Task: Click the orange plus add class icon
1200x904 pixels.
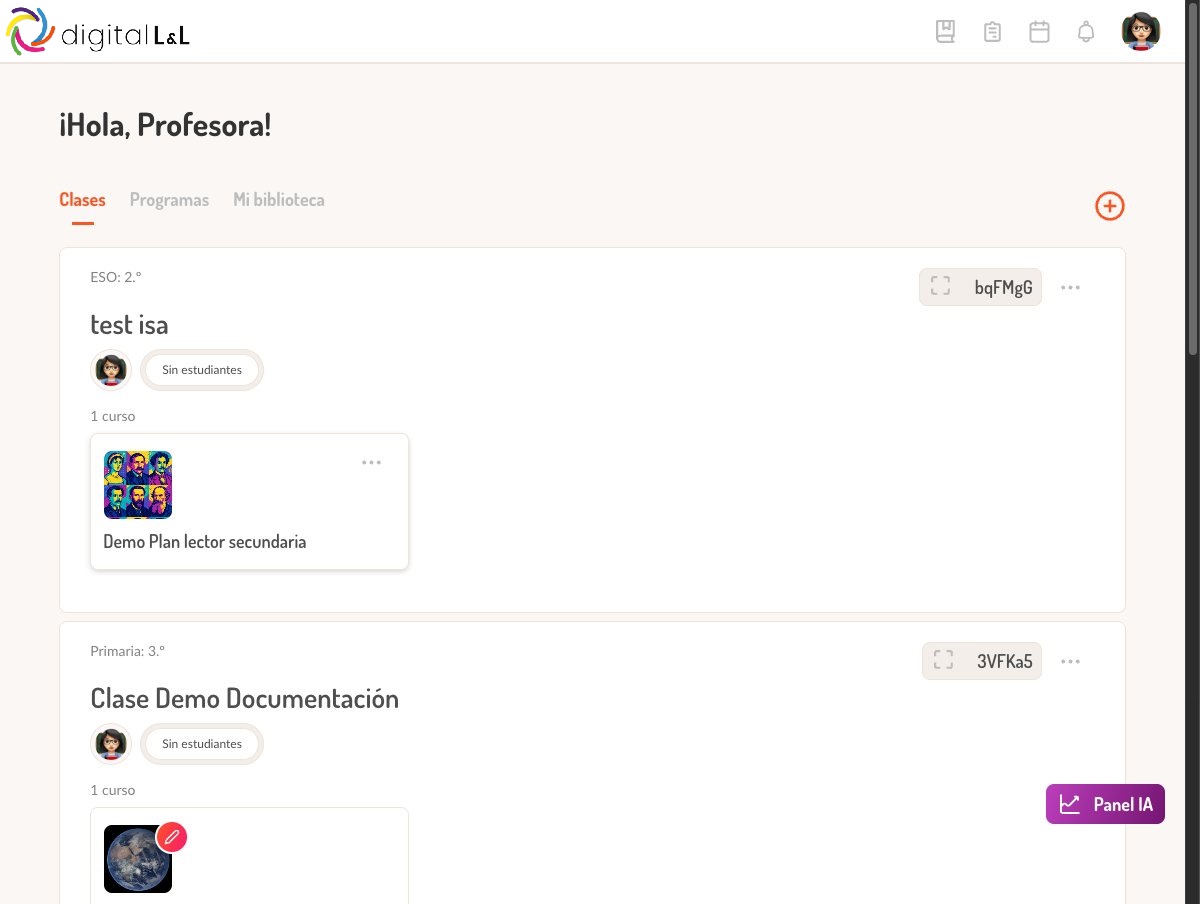Action: click(x=1110, y=206)
